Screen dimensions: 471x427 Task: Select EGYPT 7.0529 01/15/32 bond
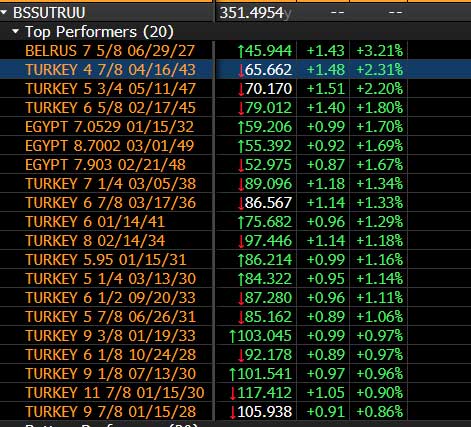tap(109, 127)
